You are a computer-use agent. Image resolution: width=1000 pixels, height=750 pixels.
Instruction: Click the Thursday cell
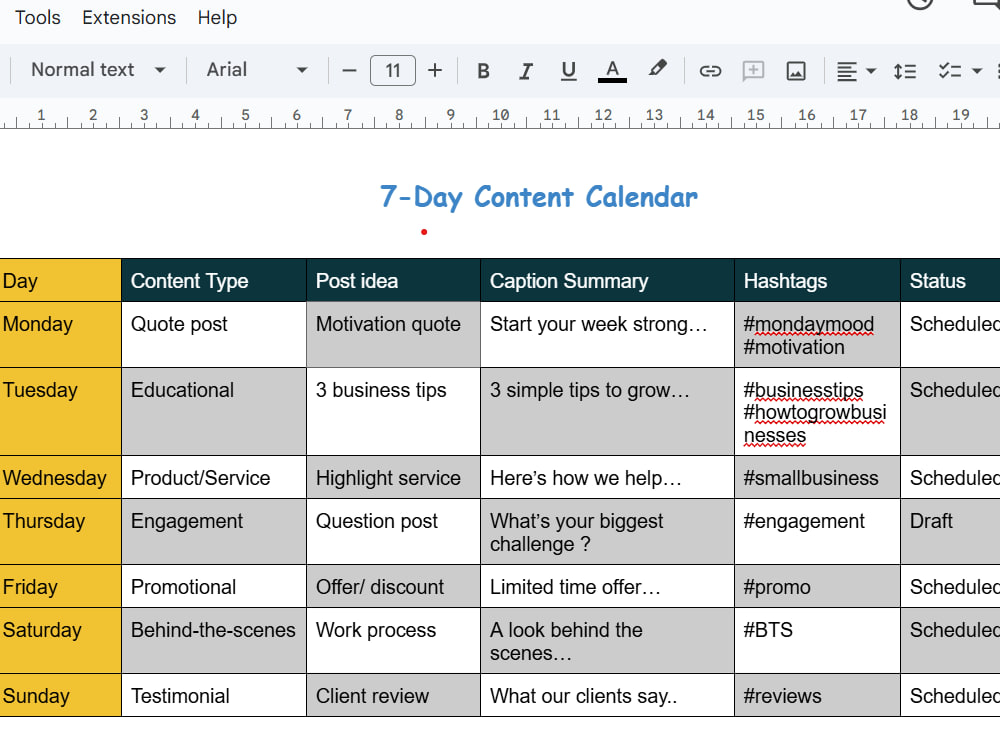click(61, 532)
